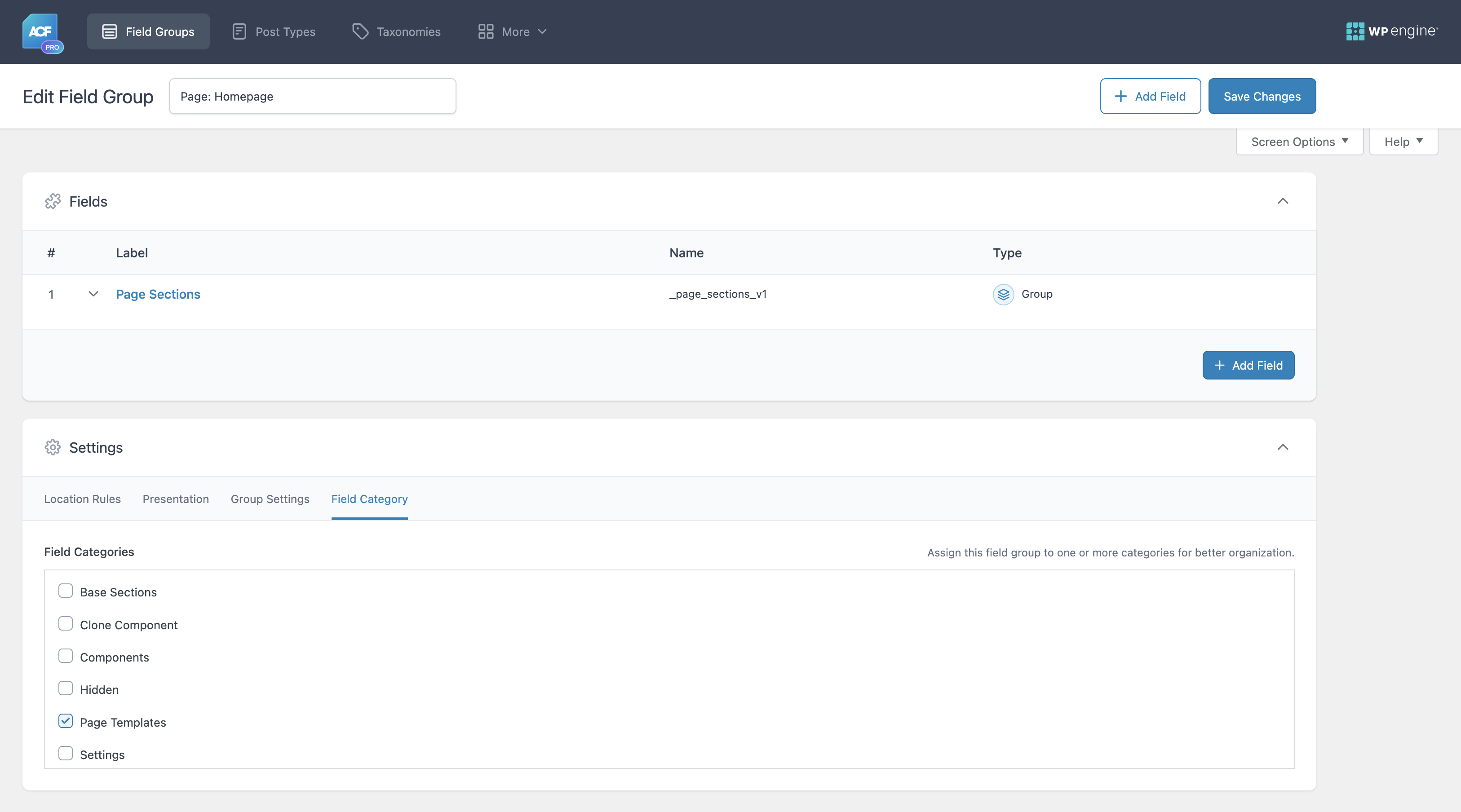Switch to the Location Rules tab
The width and height of the screenshot is (1461, 812).
click(82, 499)
